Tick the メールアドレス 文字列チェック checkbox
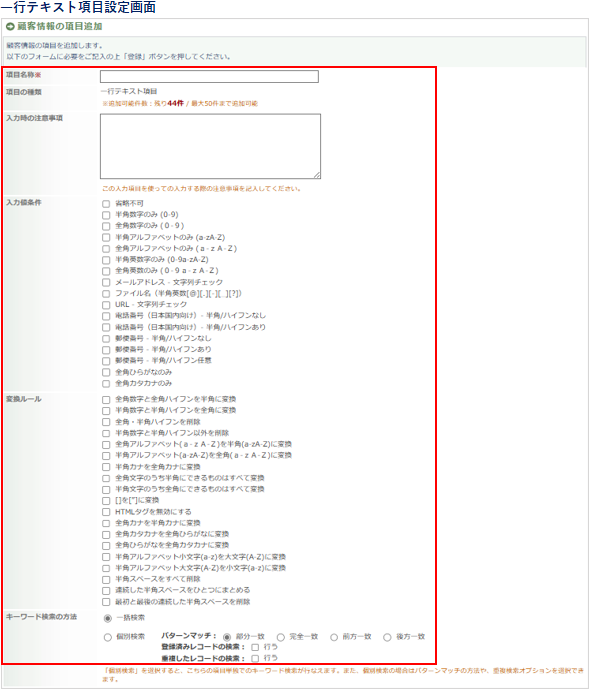Screen dimensions: 591x691 point(106,282)
